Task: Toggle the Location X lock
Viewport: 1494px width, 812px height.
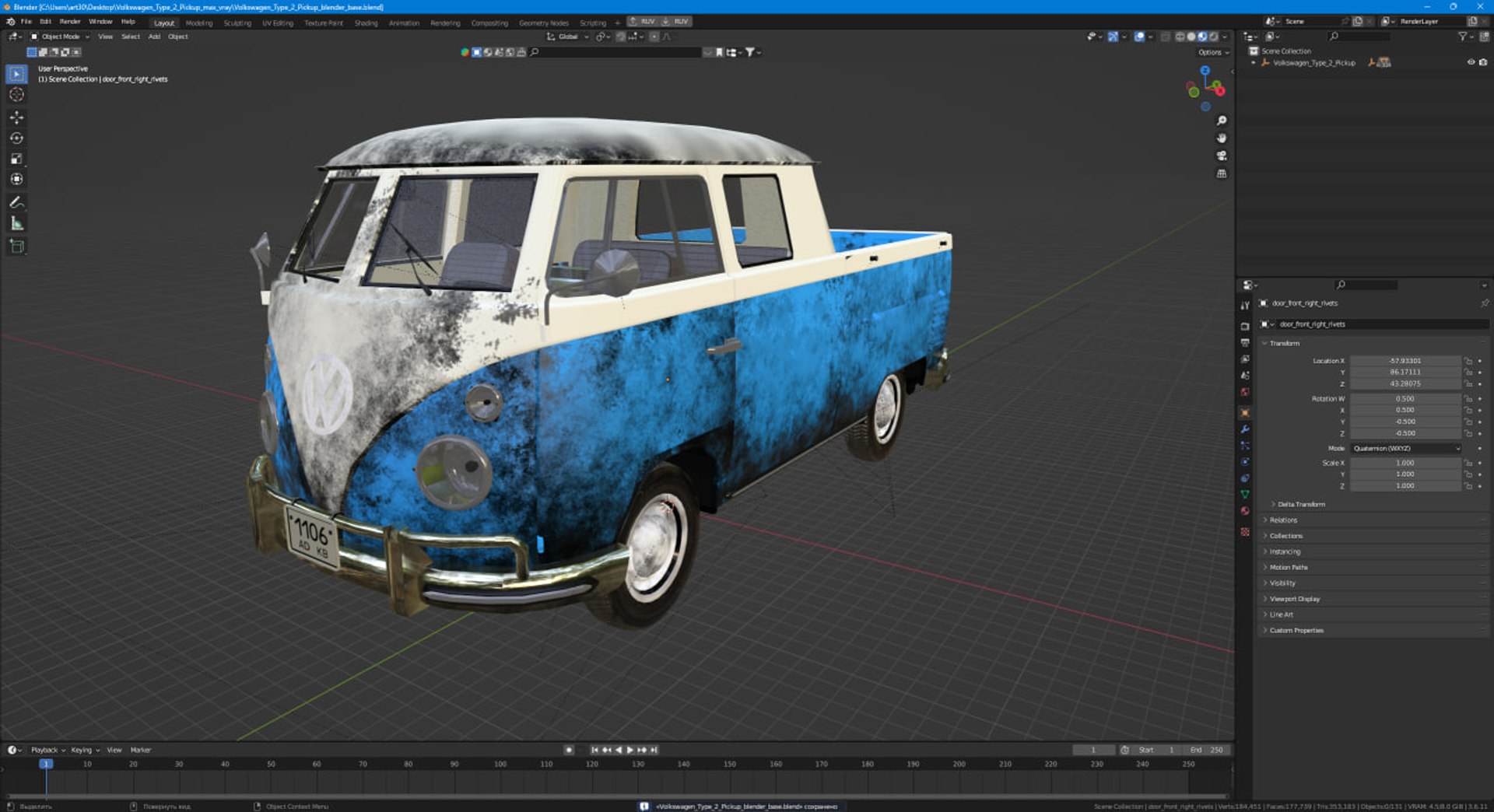Action: pyautogui.click(x=1468, y=361)
